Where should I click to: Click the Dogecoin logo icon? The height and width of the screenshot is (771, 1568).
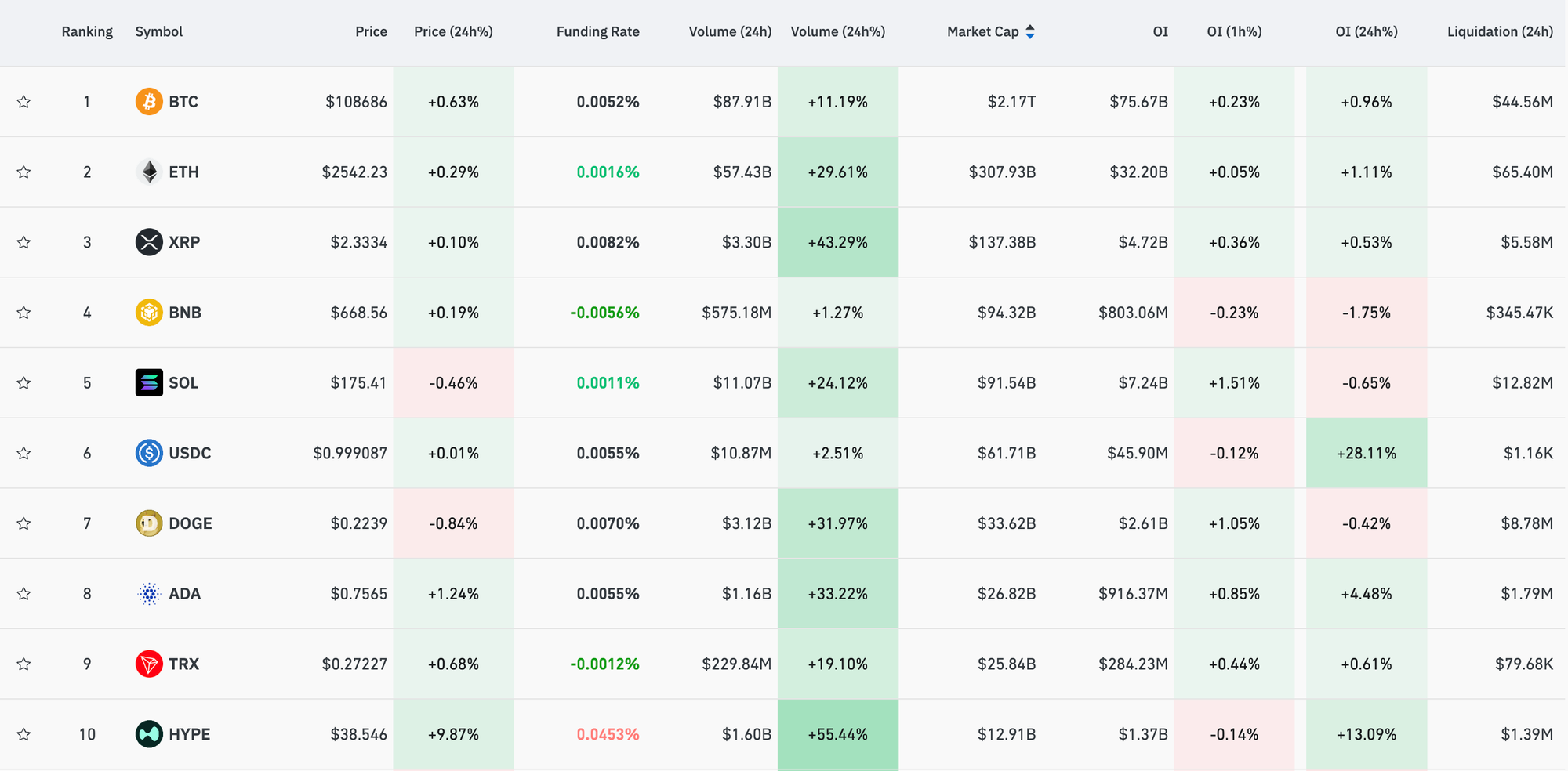pos(149,523)
